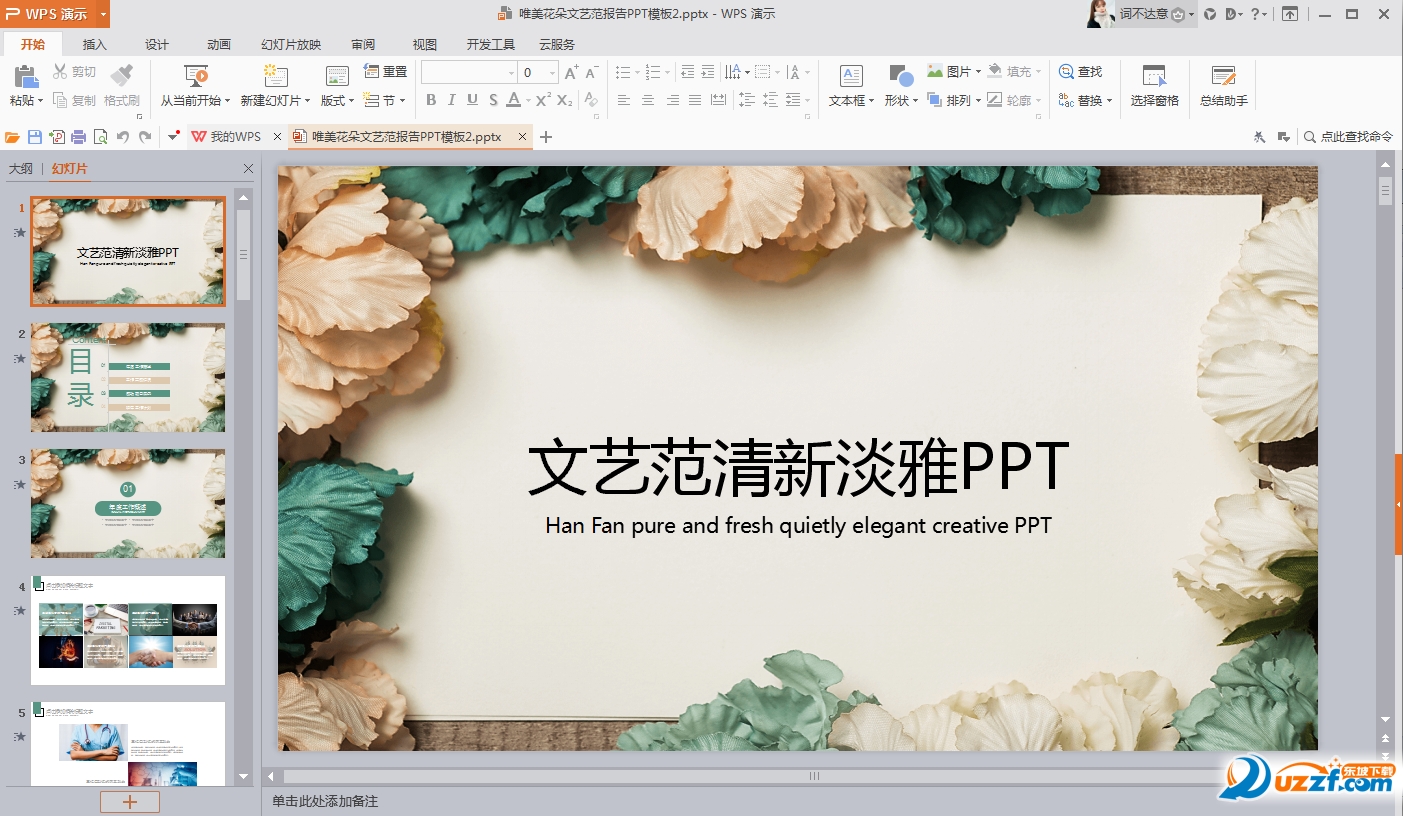Undo the last action
Screen dimensions: 1403x816
pos(123,137)
